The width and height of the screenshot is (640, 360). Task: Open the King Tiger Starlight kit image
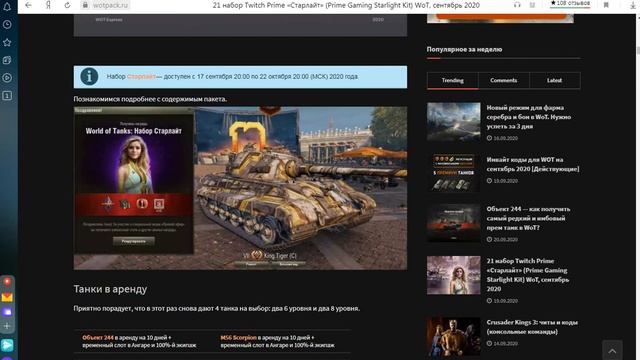click(240, 188)
